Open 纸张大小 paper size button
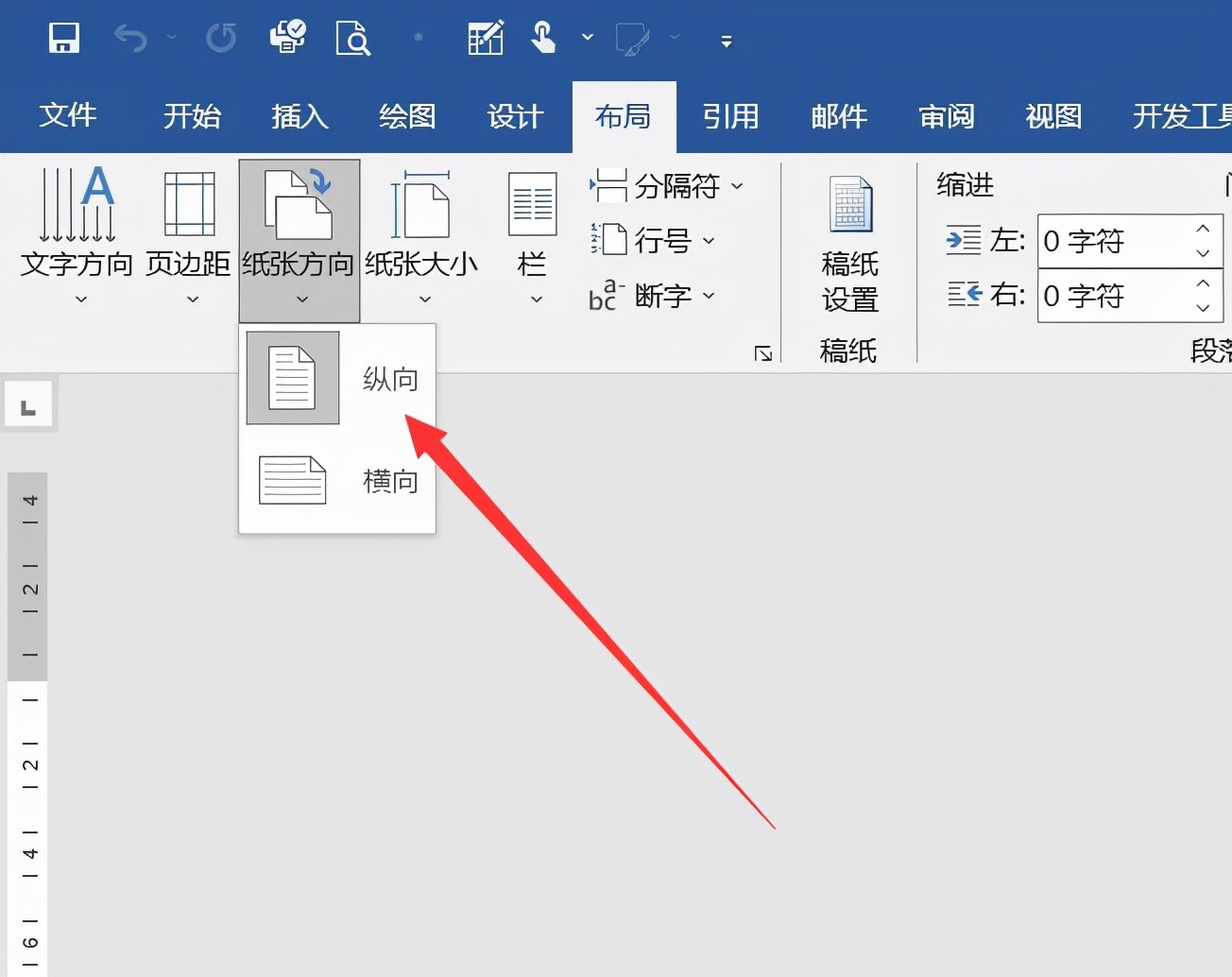Screen dimensions: 1232x977 click(421, 237)
